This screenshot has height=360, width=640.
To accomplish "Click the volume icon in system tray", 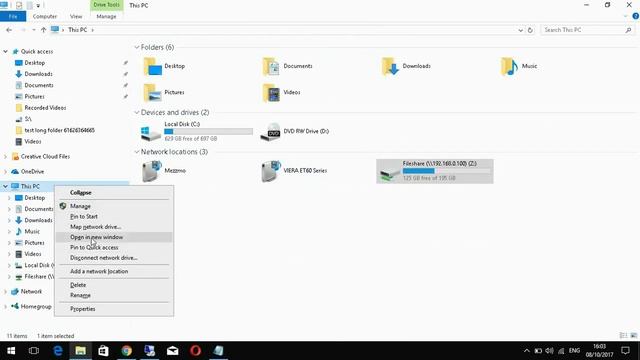I will [x=549, y=351].
